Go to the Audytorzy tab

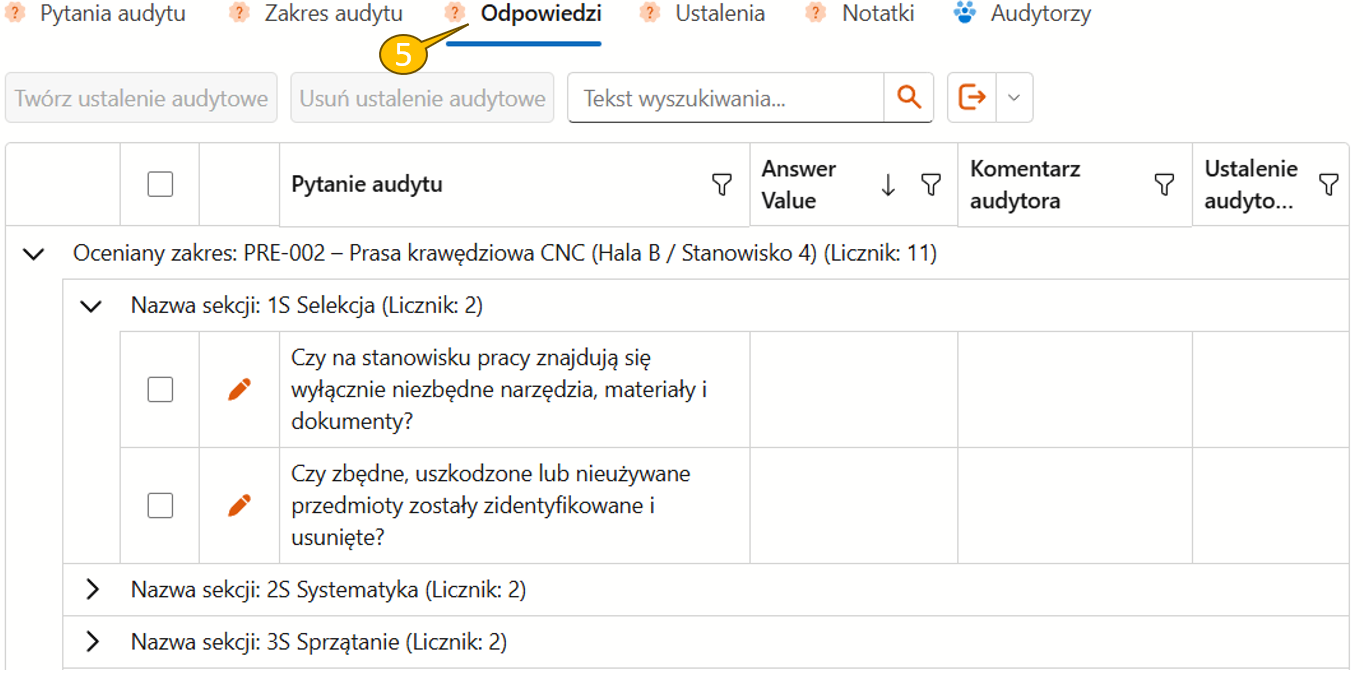(1041, 14)
